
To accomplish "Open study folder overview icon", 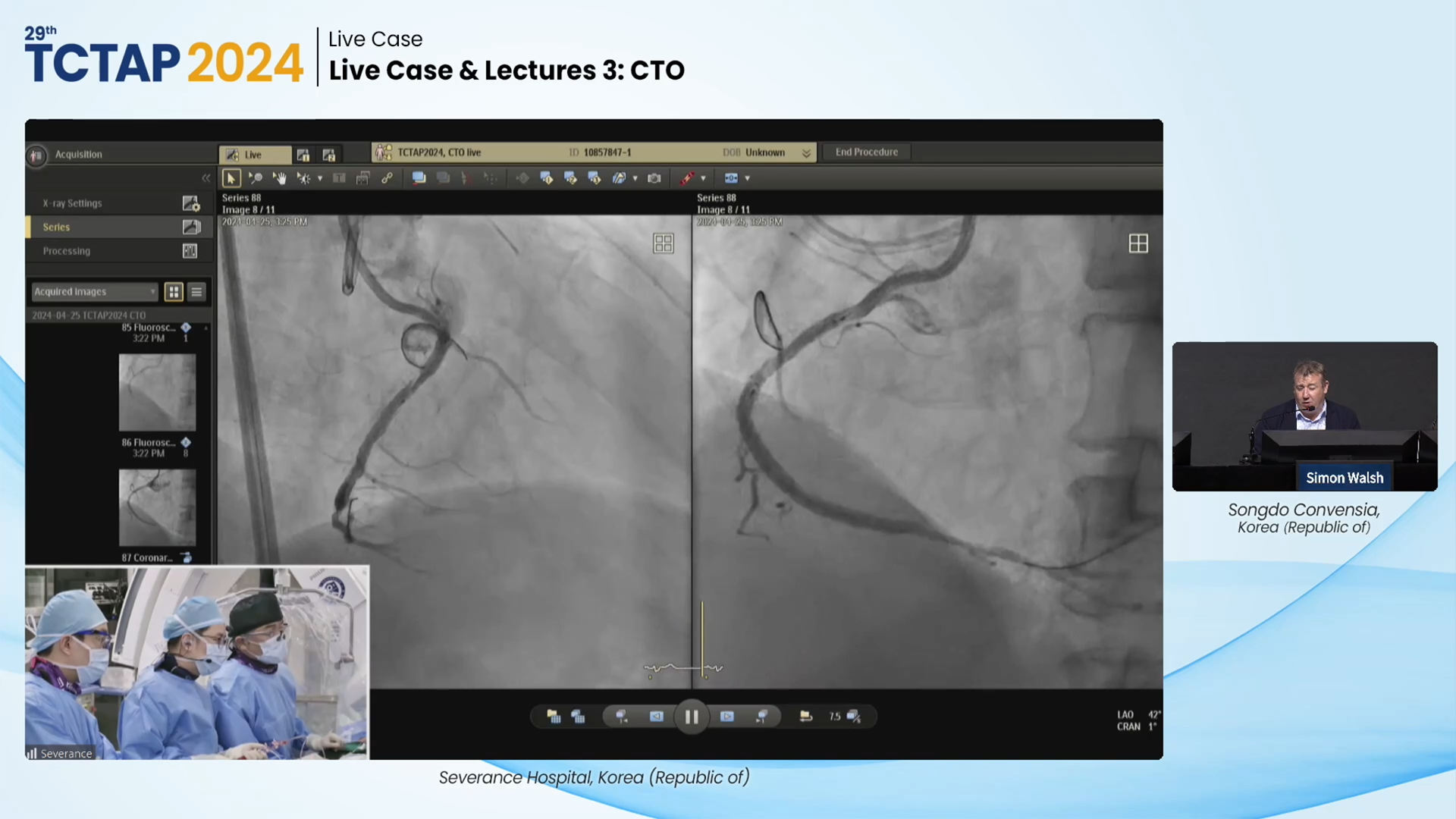I will pyautogui.click(x=554, y=717).
